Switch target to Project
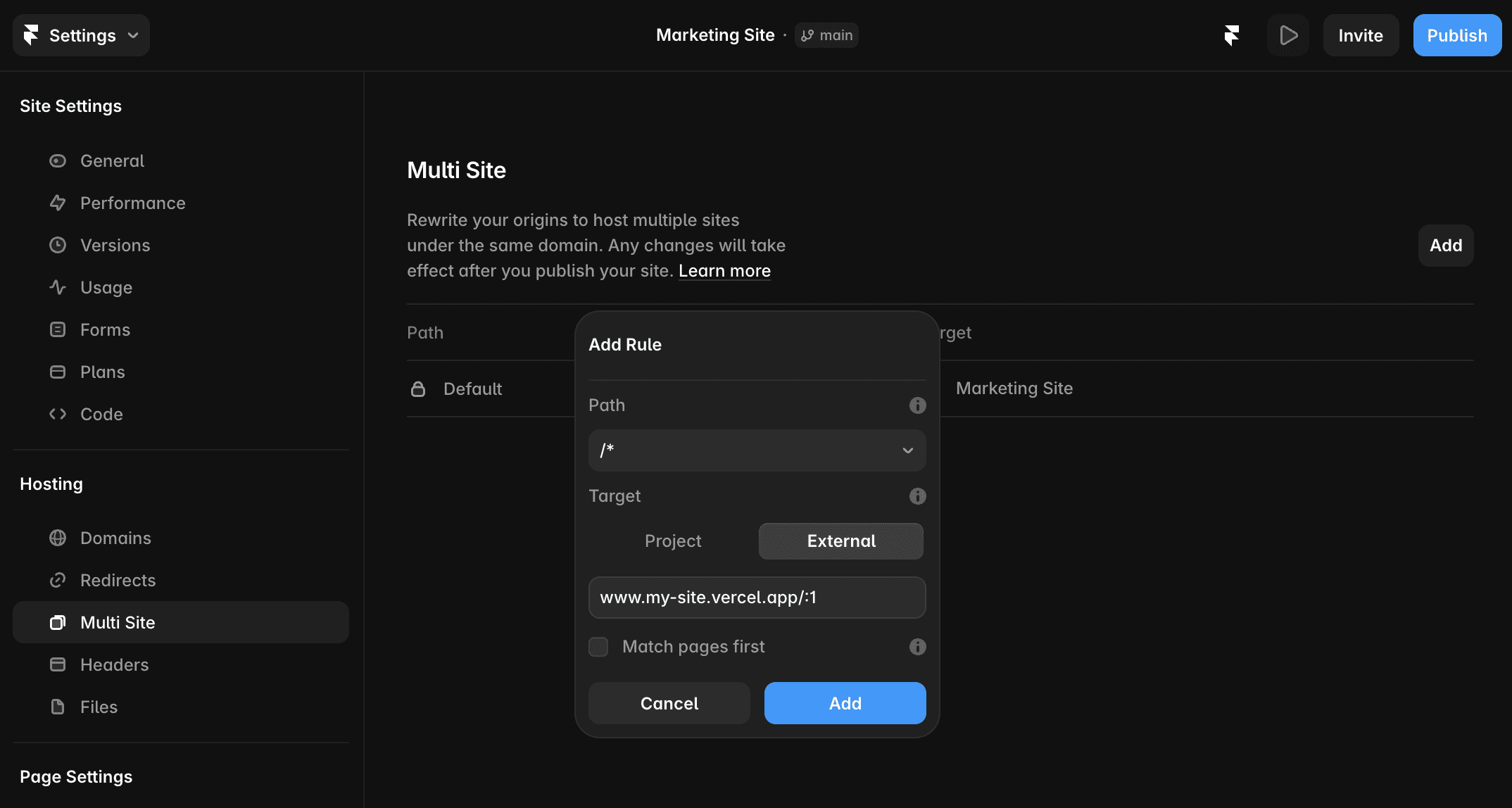 (673, 541)
